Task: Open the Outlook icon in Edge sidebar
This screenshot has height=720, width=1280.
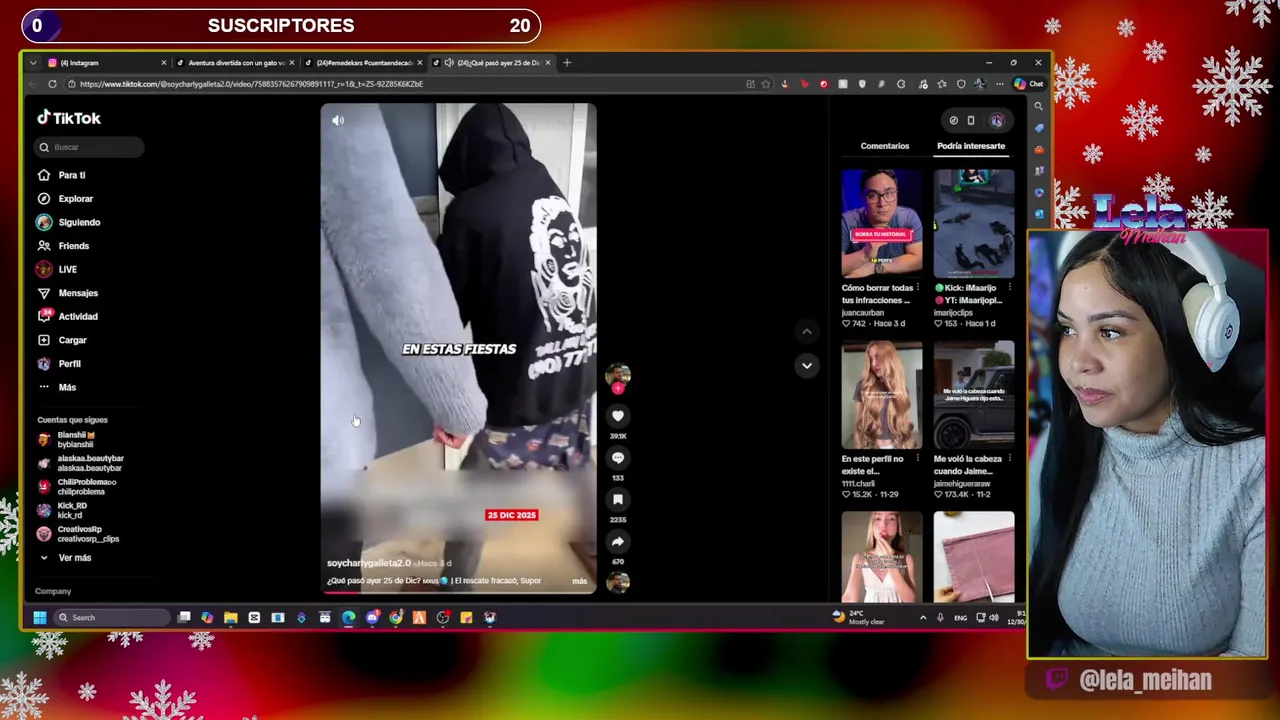Action: [1039, 213]
